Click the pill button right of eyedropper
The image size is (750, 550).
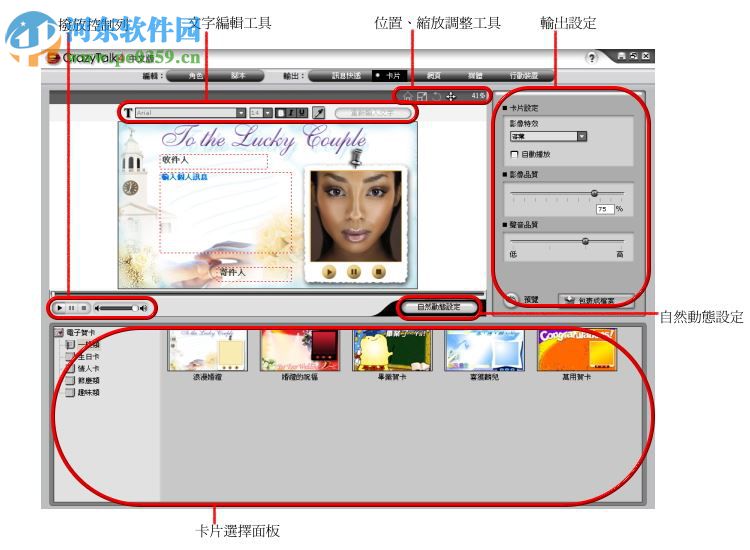373,113
